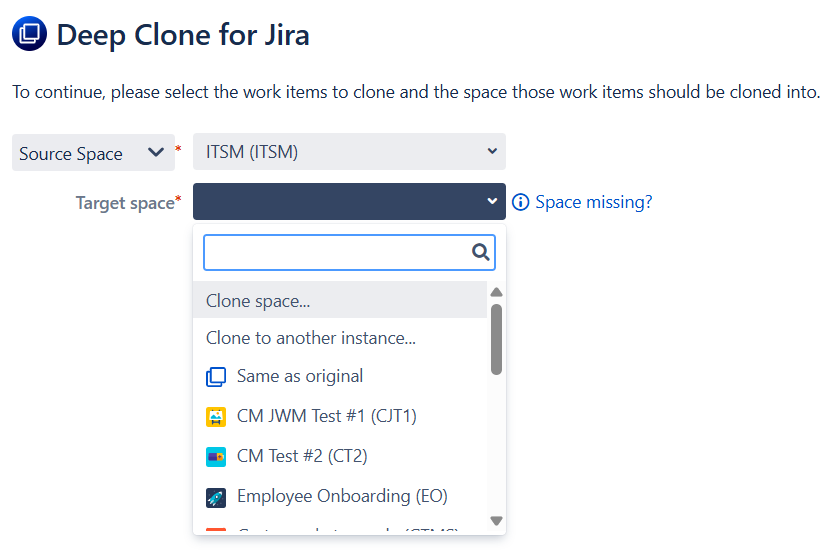Click the list scrollbar up arrow
The height and width of the screenshot is (558, 839).
pyautogui.click(x=496, y=292)
